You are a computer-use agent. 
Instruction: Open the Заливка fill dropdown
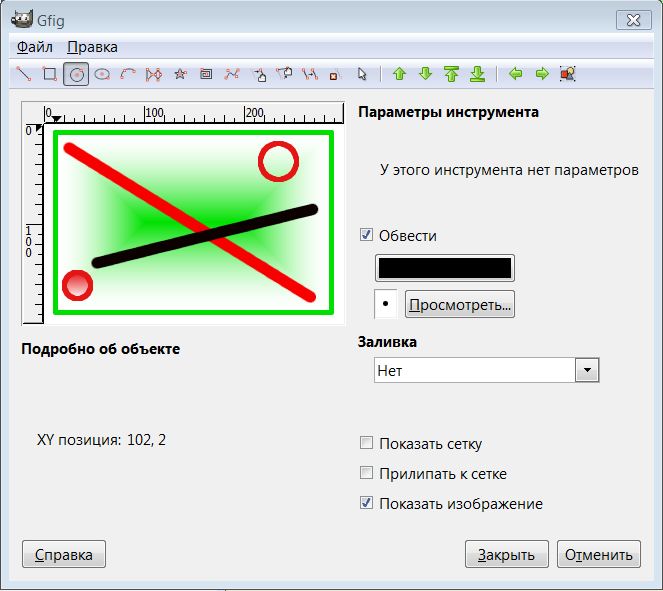[485, 371]
